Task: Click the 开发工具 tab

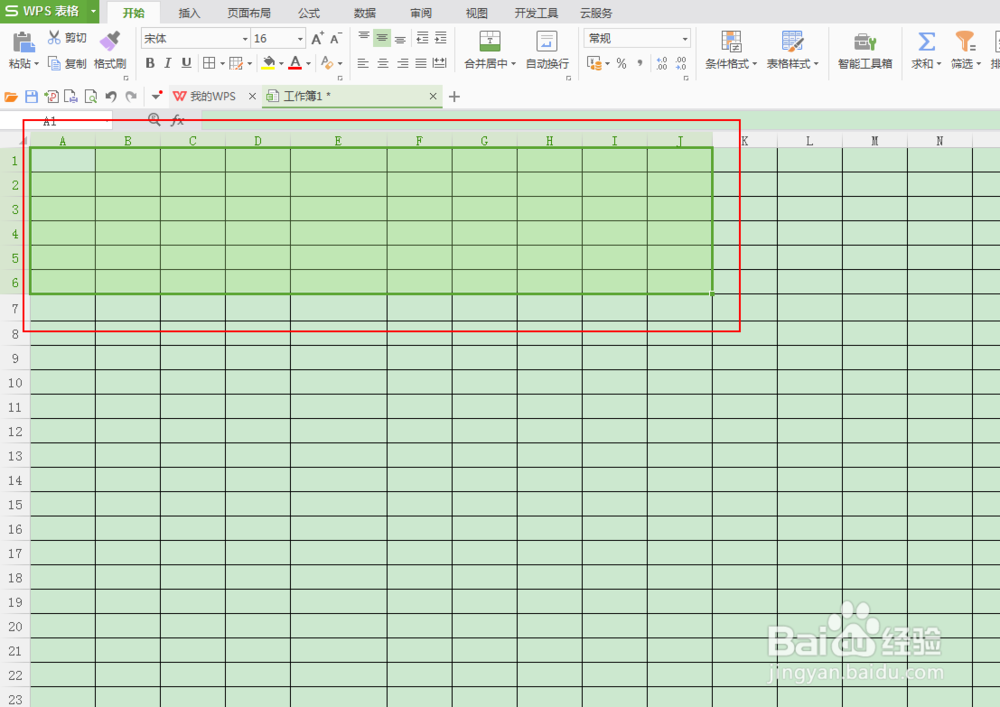Action: (536, 13)
